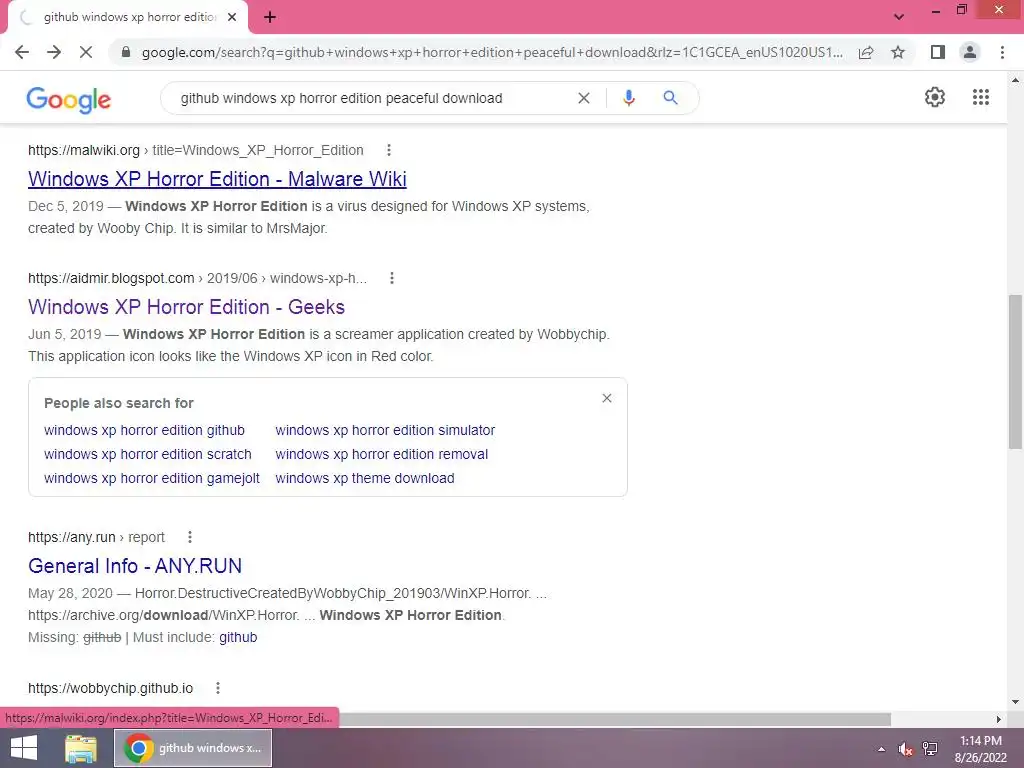Require github via Must include link

[238, 637]
